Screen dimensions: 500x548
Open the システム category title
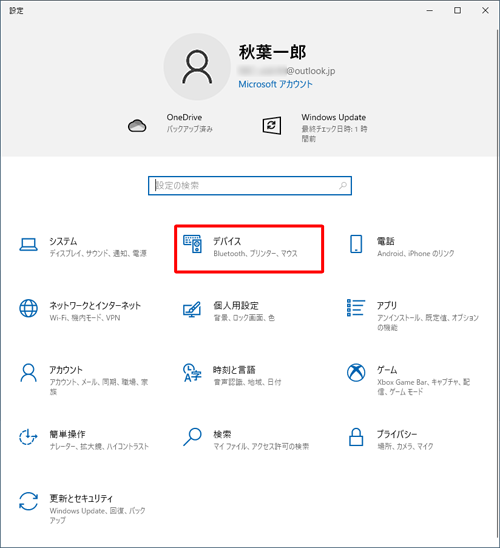[63, 241]
